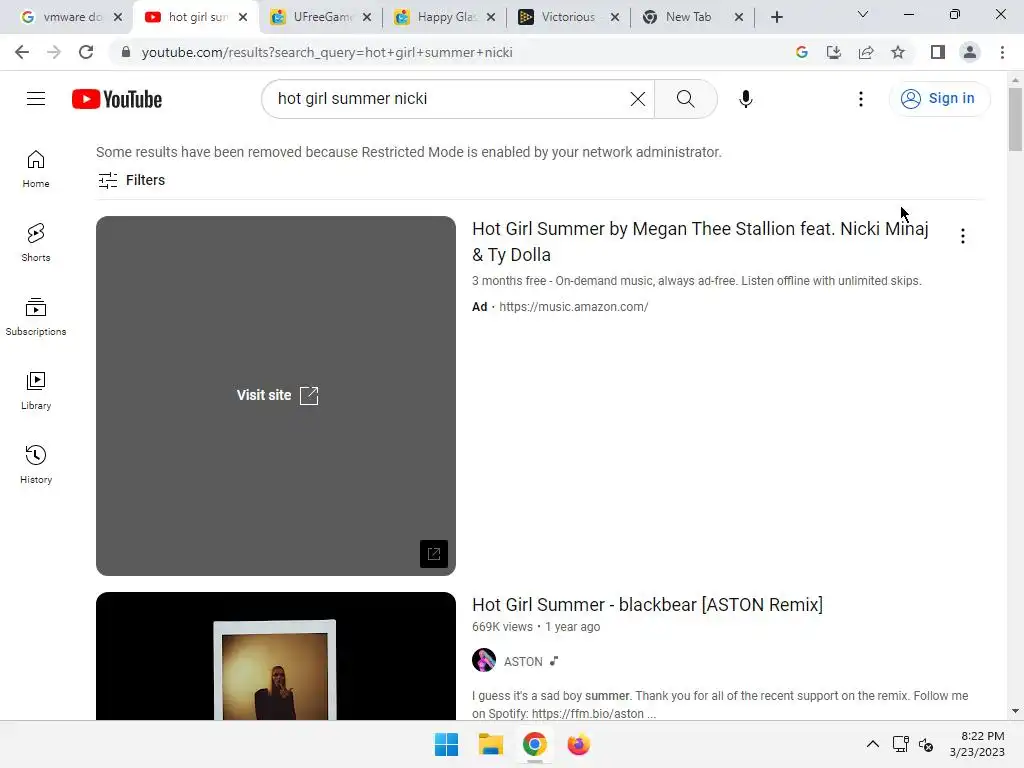Share this page using the share icon
Viewport: 1024px width, 768px height.
pos(866,52)
